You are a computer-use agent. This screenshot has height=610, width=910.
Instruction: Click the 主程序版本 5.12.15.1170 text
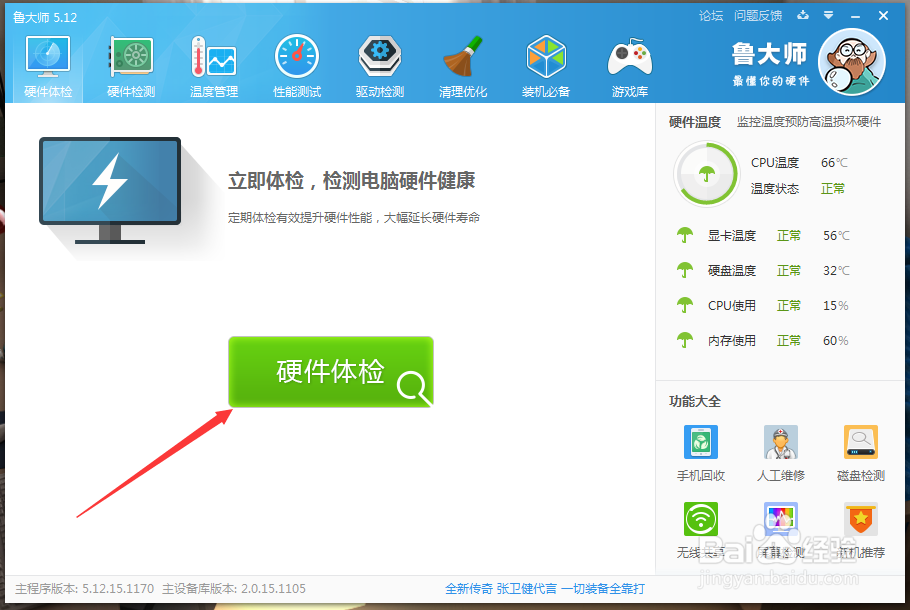coord(85,589)
